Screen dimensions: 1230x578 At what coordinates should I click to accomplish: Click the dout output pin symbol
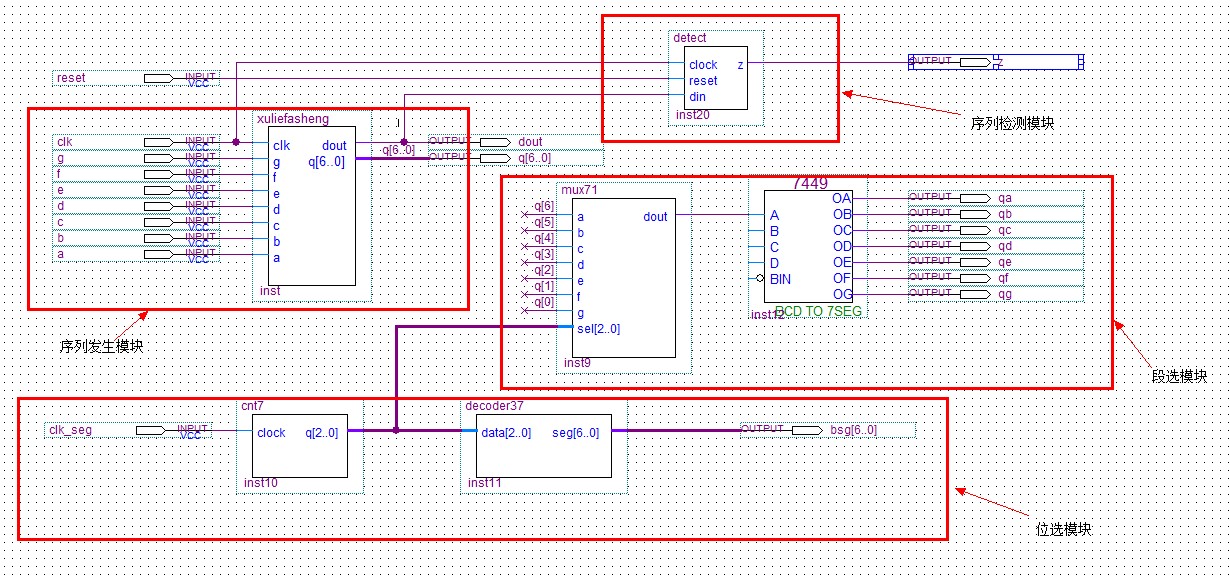pyautogui.click(x=494, y=142)
